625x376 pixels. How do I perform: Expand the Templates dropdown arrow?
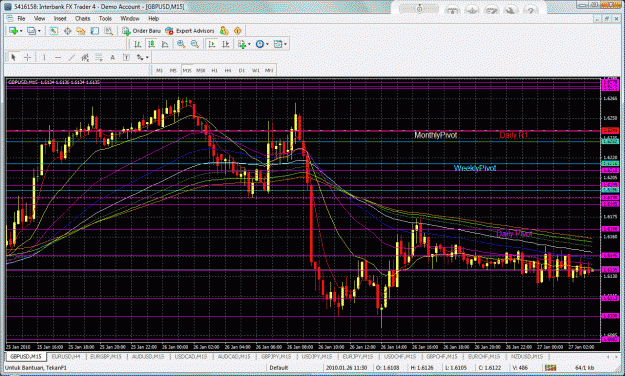(285, 44)
